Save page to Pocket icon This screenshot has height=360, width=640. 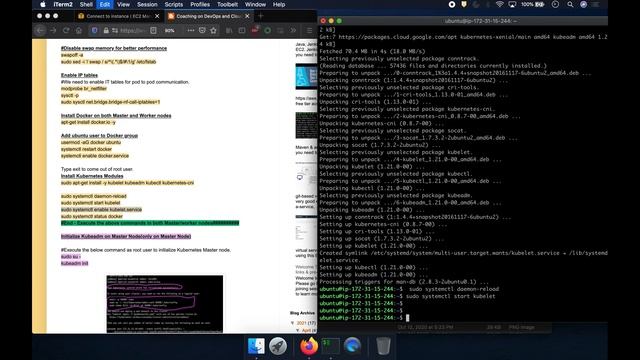202,30
